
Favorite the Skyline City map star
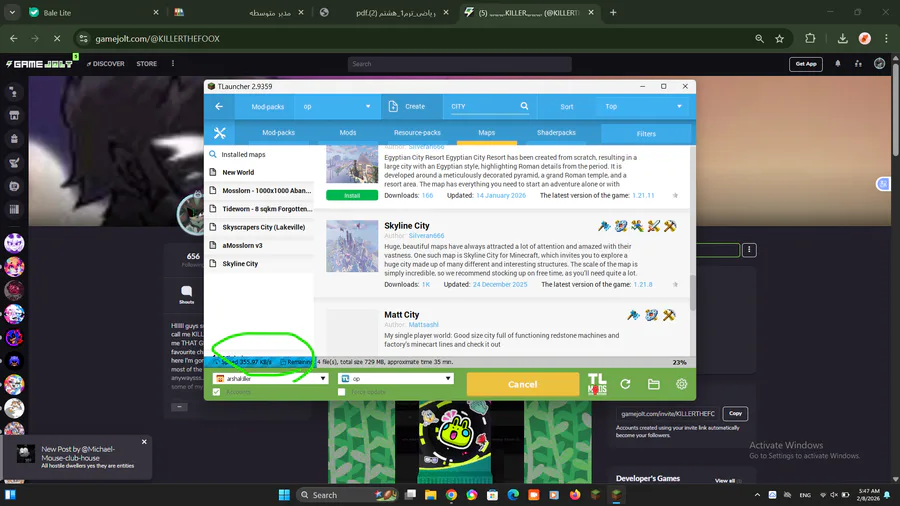coord(675,284)
